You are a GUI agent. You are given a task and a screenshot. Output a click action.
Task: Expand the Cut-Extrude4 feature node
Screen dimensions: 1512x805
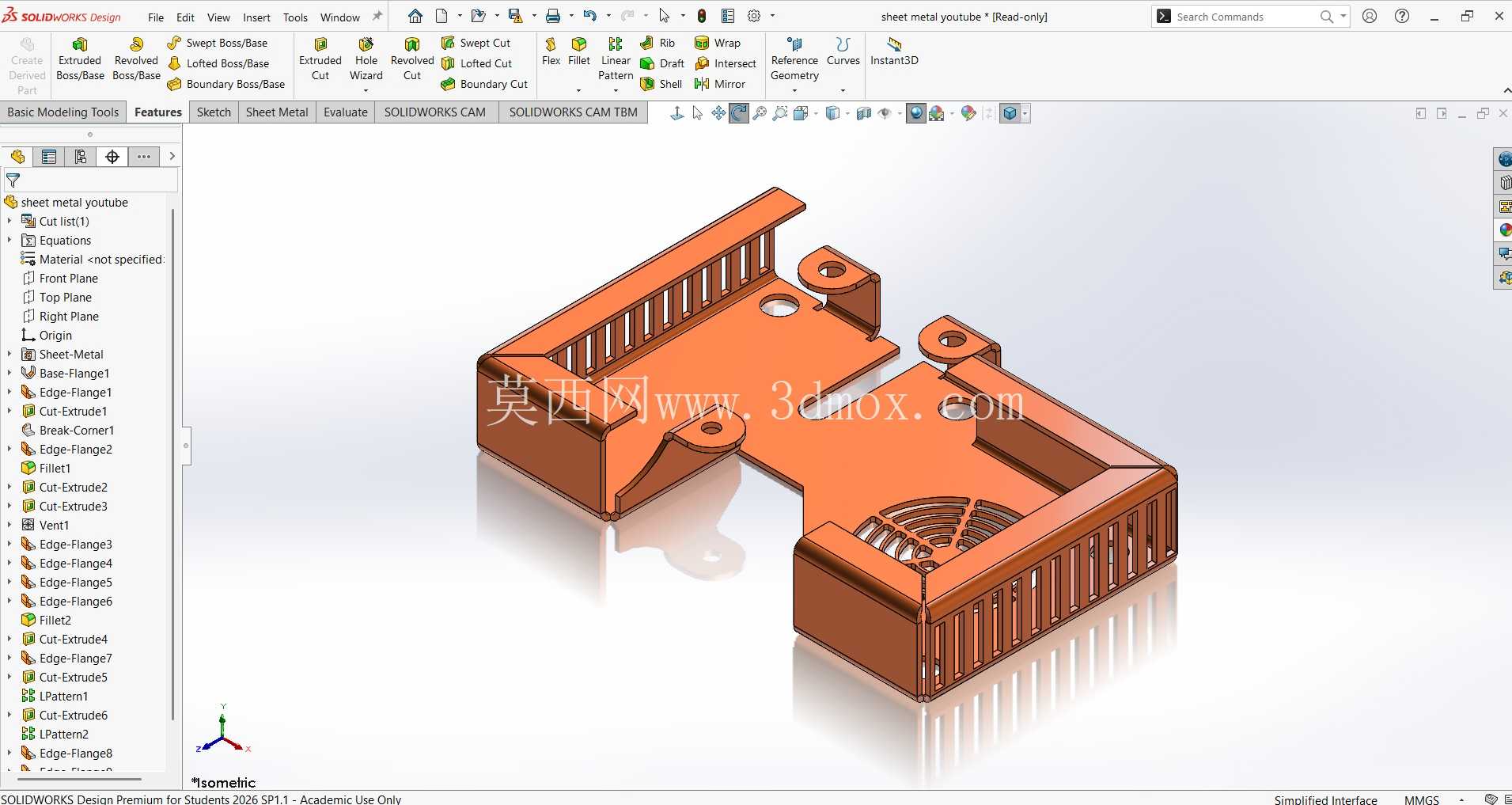9,639
